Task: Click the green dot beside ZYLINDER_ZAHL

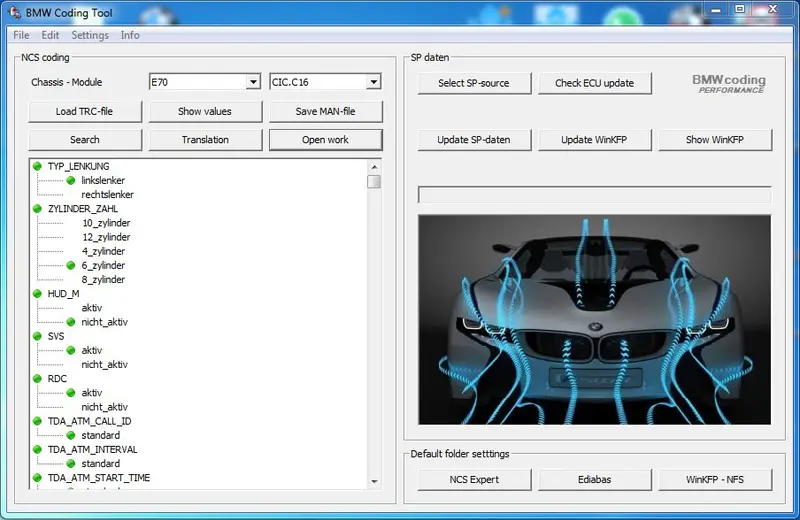Action: pos(37,209)
